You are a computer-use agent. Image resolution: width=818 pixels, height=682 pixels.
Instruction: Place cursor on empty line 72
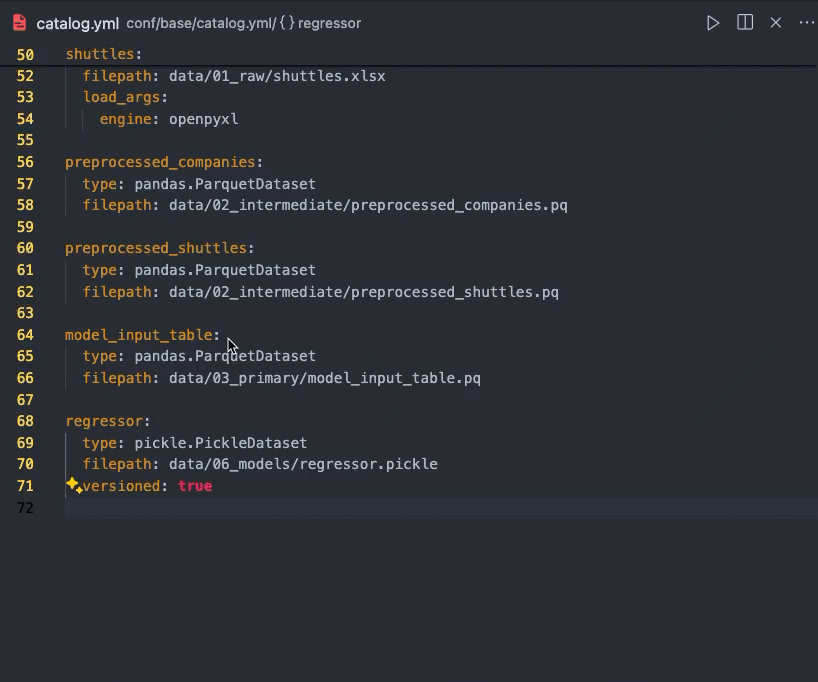tap(300, 508)
